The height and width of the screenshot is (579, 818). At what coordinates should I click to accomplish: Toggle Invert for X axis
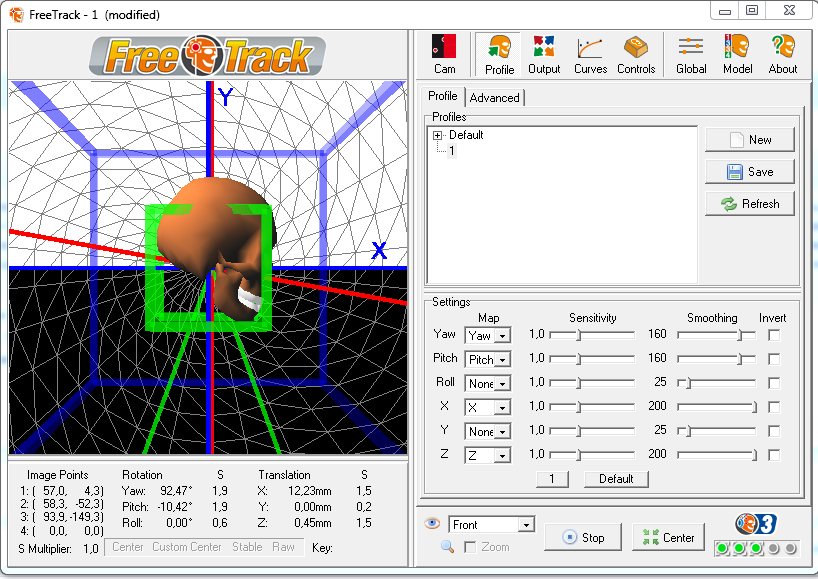point(774,407)
